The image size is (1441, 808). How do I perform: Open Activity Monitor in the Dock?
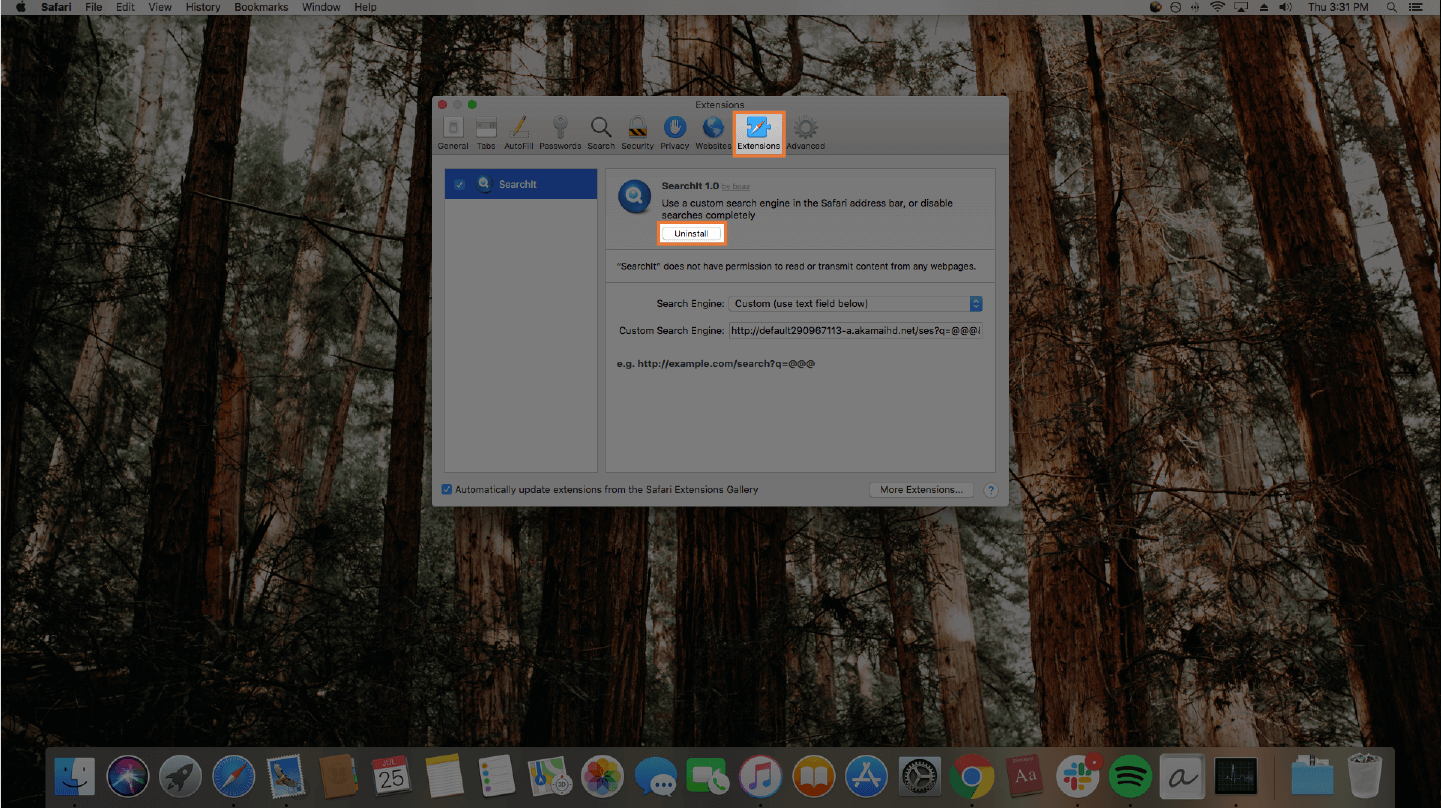1236,776
